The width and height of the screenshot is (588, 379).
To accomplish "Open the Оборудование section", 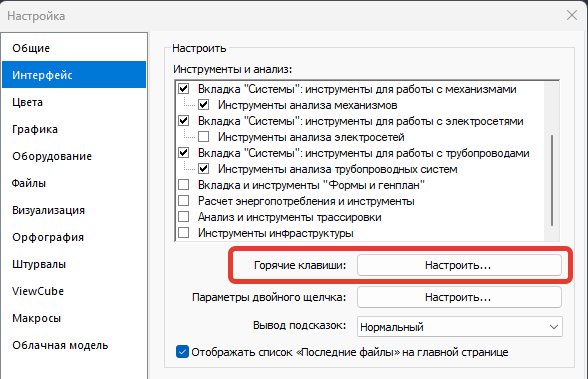I will pos(74,156).
